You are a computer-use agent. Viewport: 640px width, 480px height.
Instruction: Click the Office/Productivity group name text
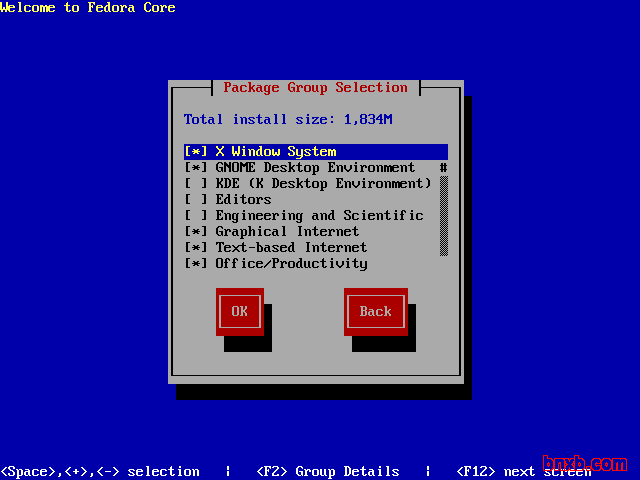[x=291, y=264]
